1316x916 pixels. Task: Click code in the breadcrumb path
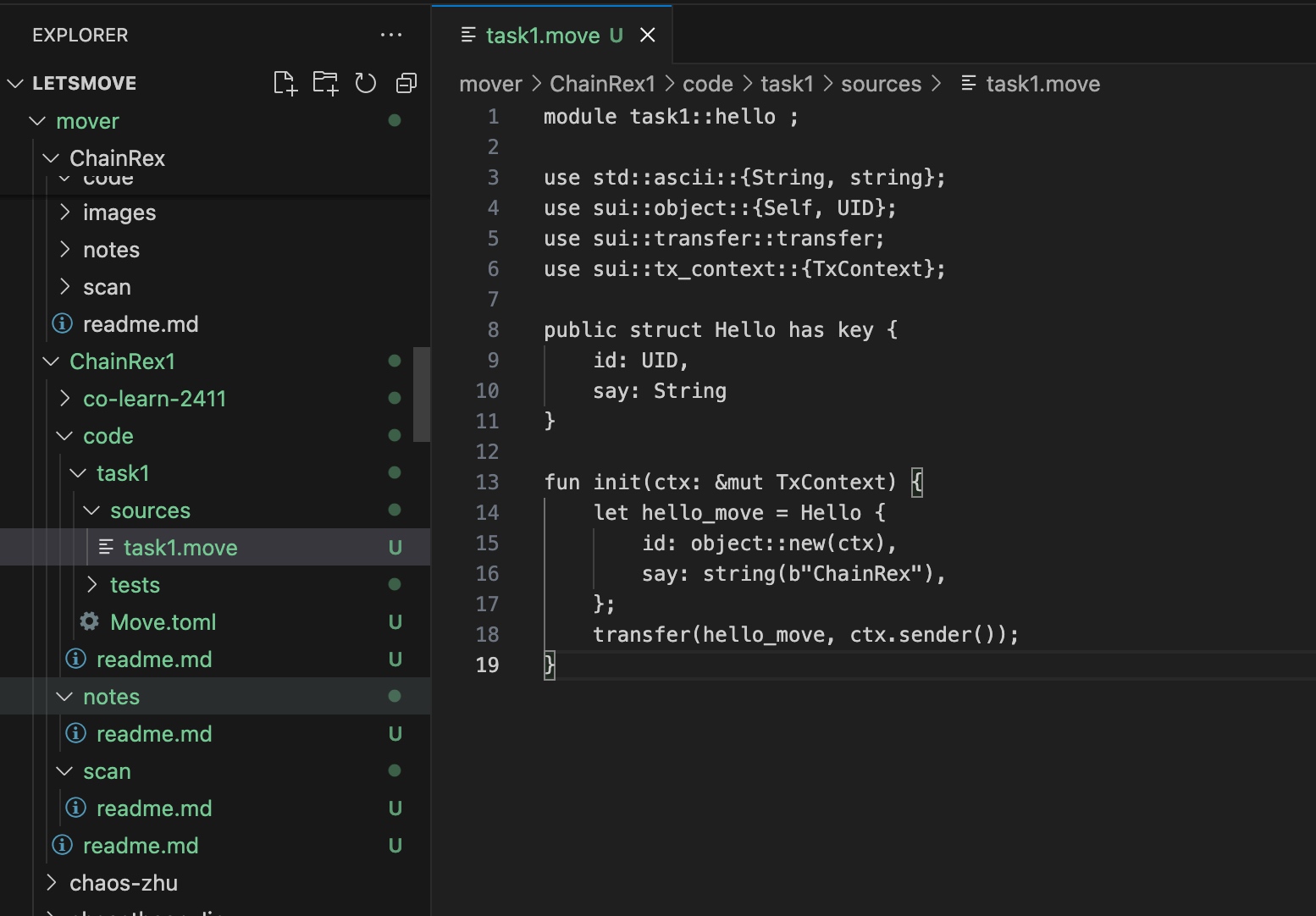coord(708,84)
